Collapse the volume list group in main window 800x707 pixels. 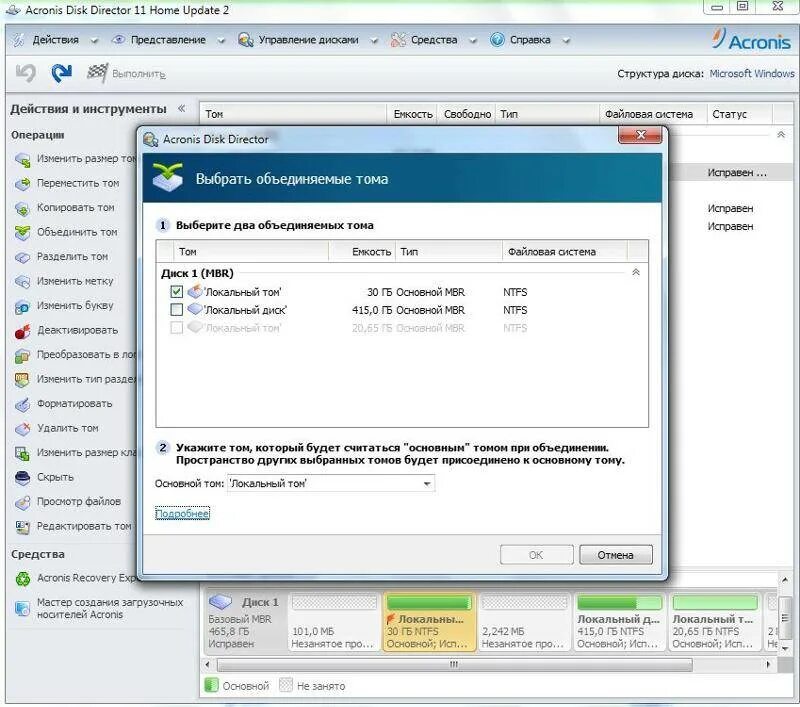(781, 135)
